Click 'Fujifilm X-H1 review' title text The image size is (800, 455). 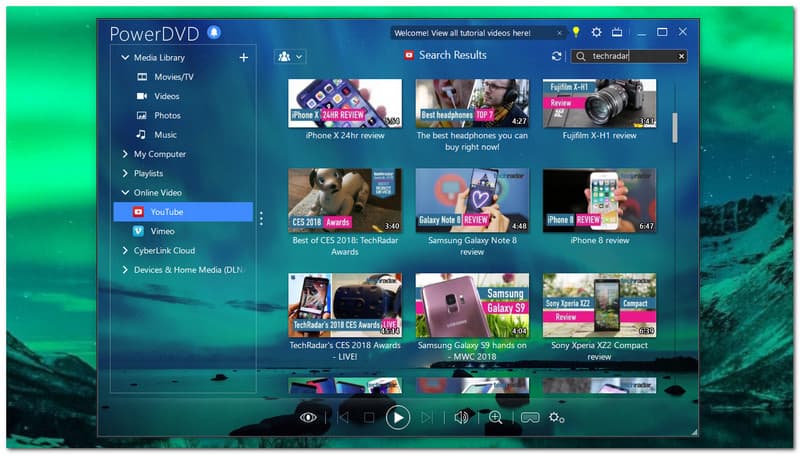click(599, 136)
